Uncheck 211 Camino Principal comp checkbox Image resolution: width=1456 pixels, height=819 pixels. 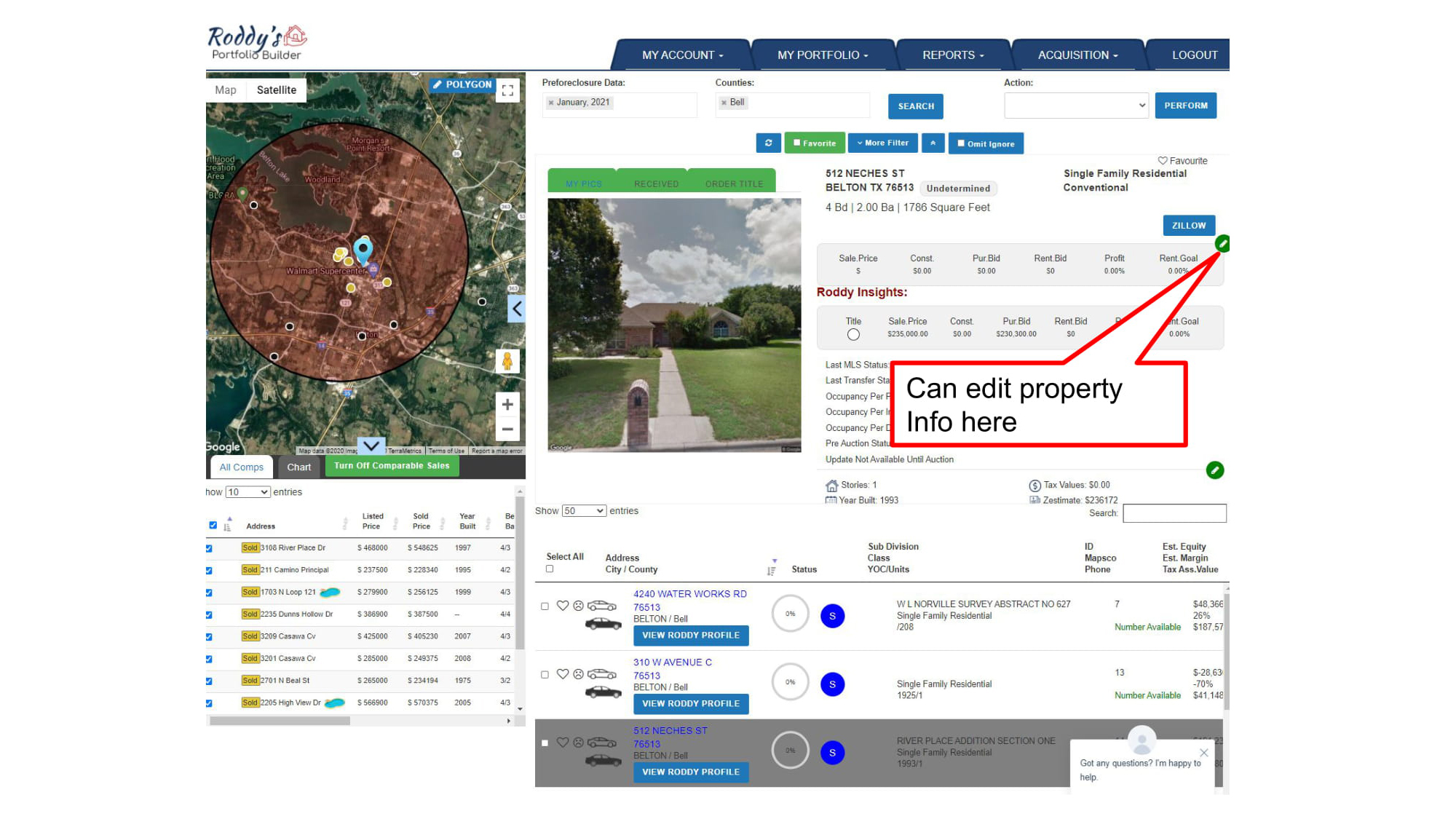(209, 571)
